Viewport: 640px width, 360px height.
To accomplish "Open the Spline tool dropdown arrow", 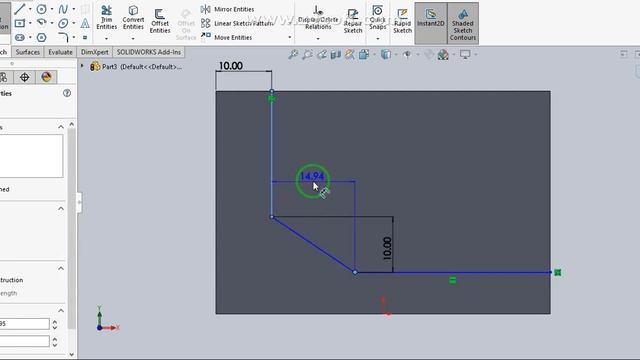I will click(x=73, y=9).
